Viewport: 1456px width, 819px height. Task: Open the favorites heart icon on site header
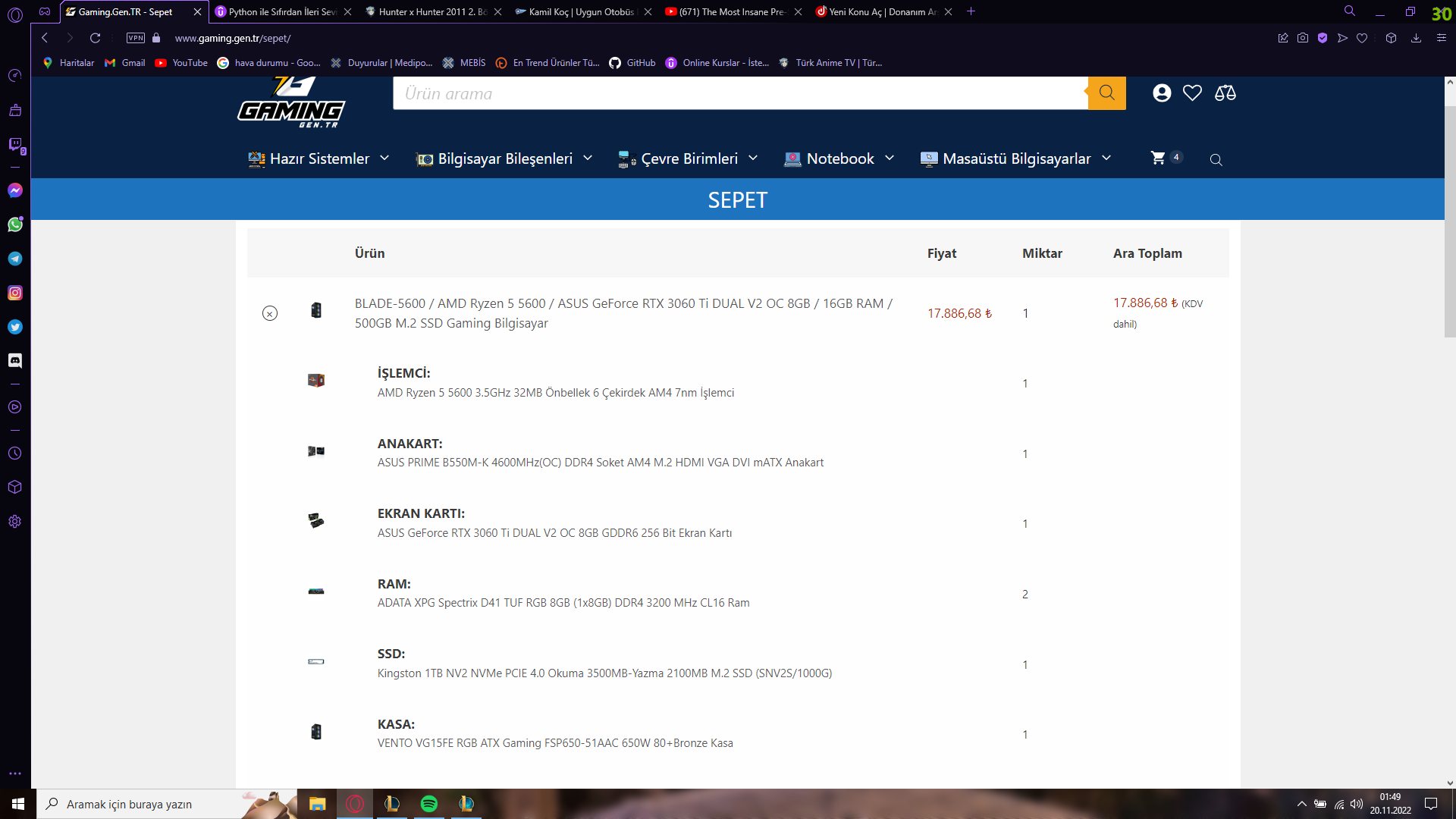pyautogui.click(x=1192, y=93)
